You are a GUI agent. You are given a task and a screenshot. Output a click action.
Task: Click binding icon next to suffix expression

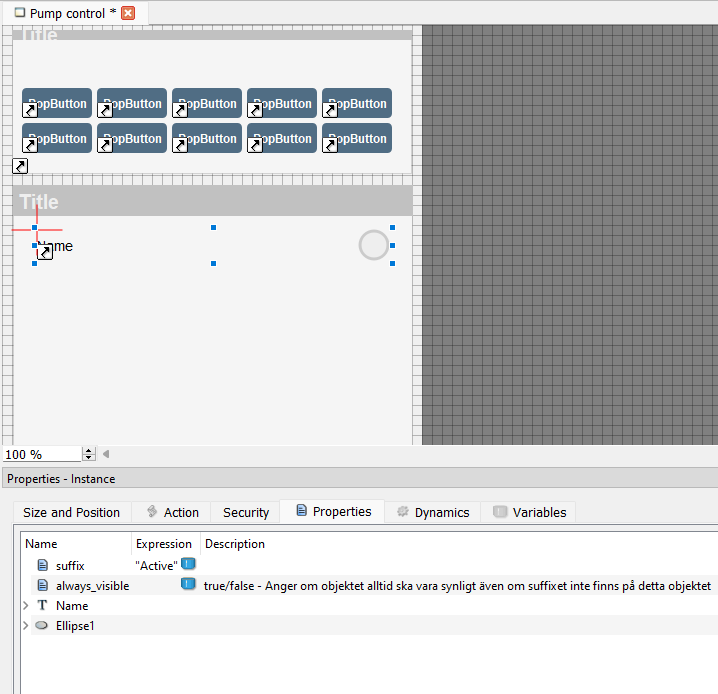(x=188, y=565)
